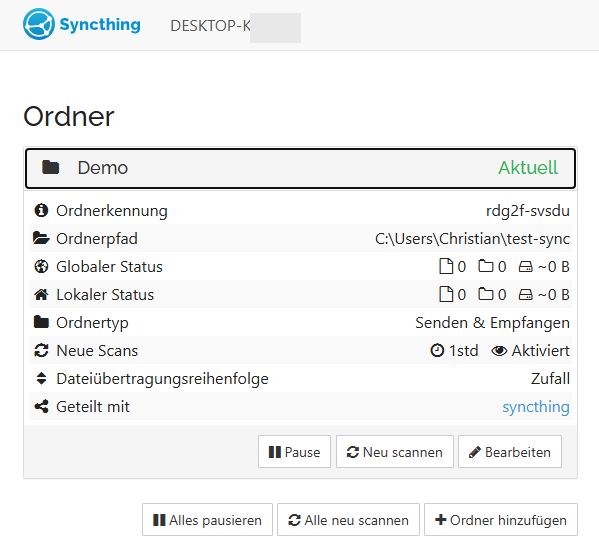Open the syncthing shared device link
This screenshot has height=550, width=599.
(x=536, y=407)
